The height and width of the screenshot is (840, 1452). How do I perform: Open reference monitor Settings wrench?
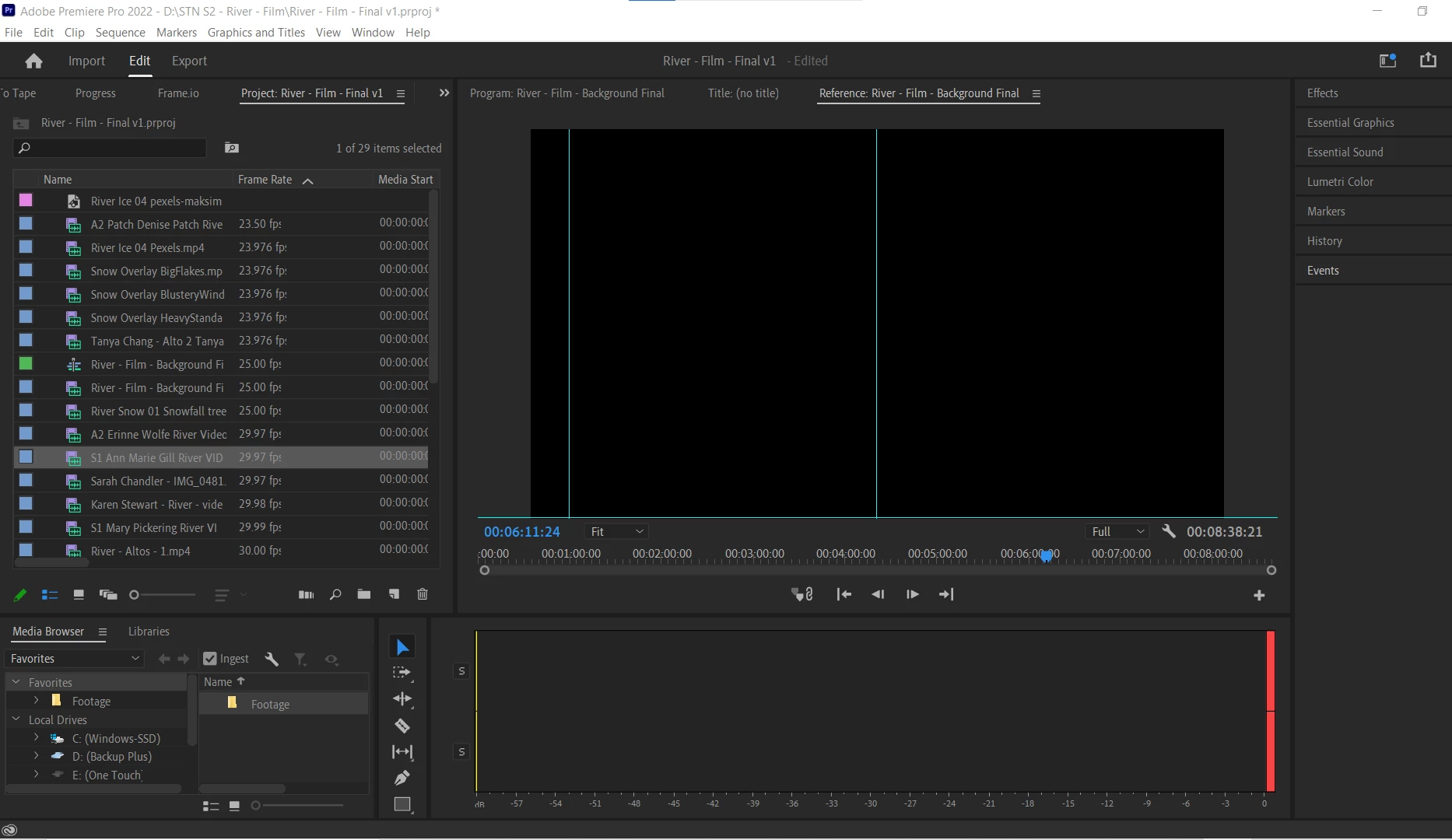[x=1169, y=531]
